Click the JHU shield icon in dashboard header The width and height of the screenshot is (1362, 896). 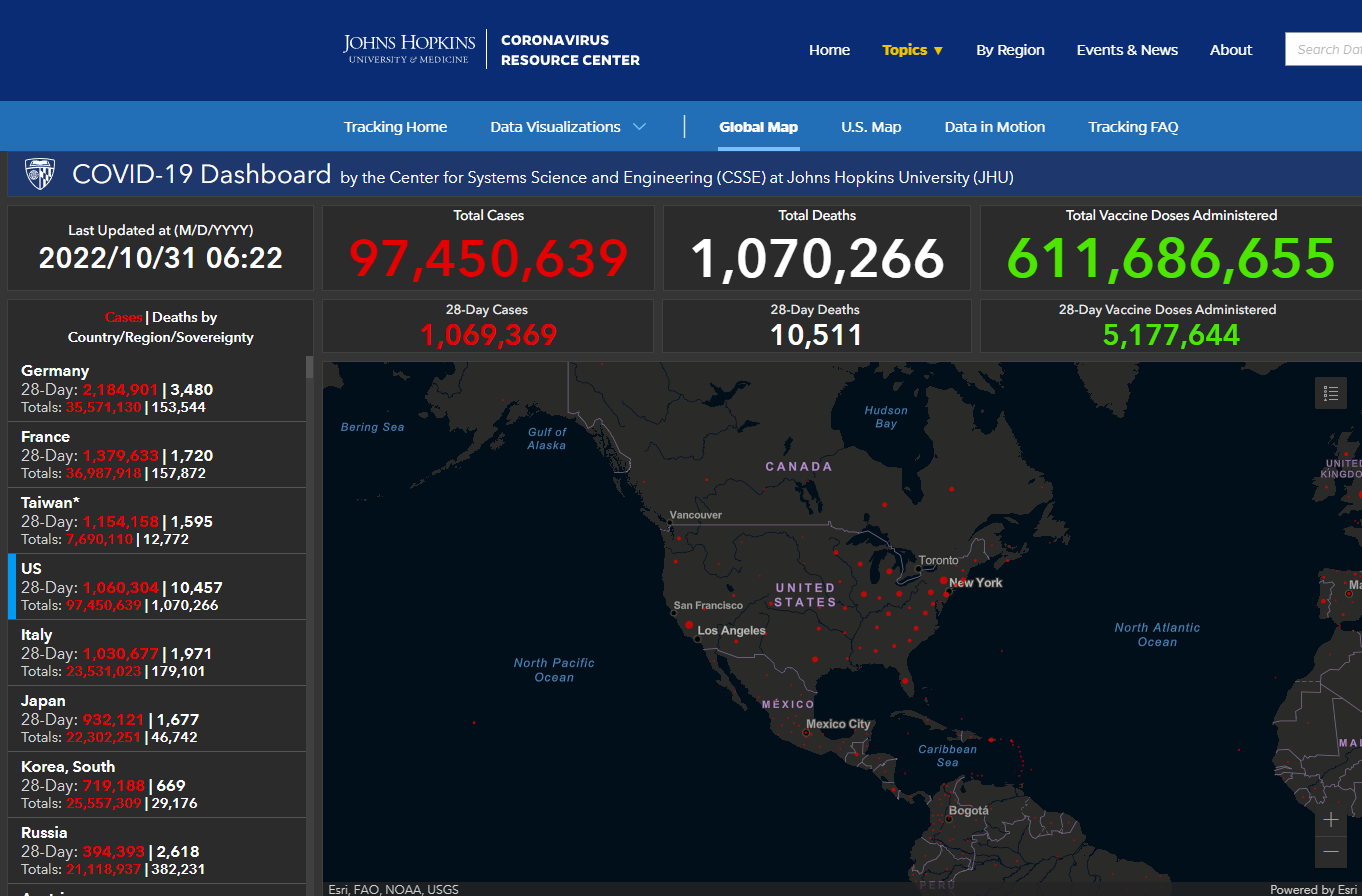40,174
